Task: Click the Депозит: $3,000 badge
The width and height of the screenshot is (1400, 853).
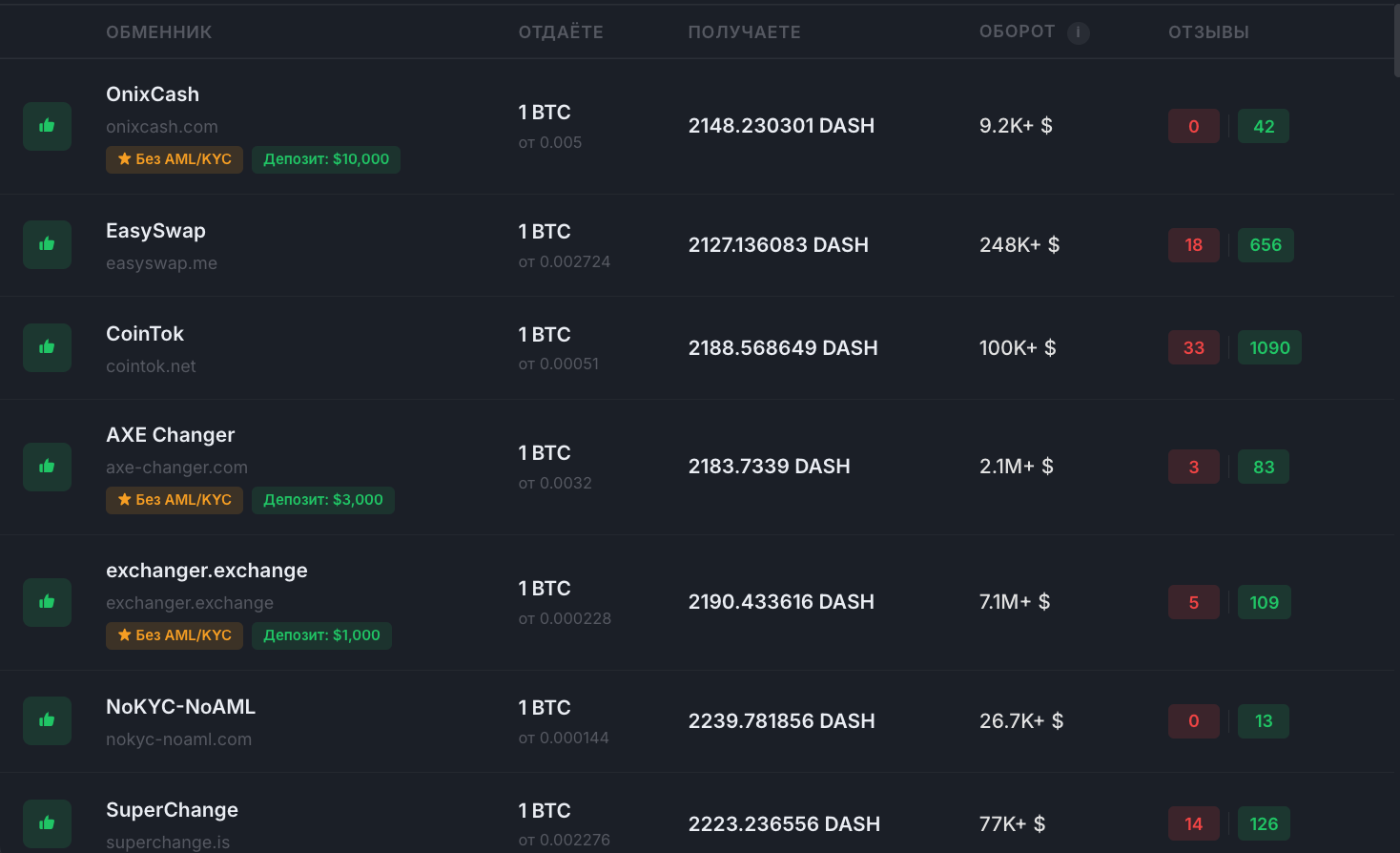Action: pos(323,500)
